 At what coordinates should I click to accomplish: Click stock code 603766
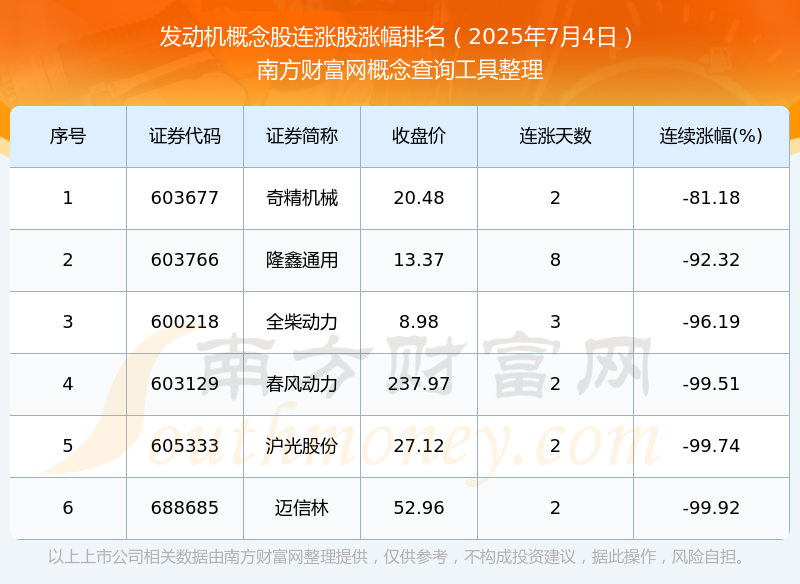pyautogui.click(x=185, y=260)
